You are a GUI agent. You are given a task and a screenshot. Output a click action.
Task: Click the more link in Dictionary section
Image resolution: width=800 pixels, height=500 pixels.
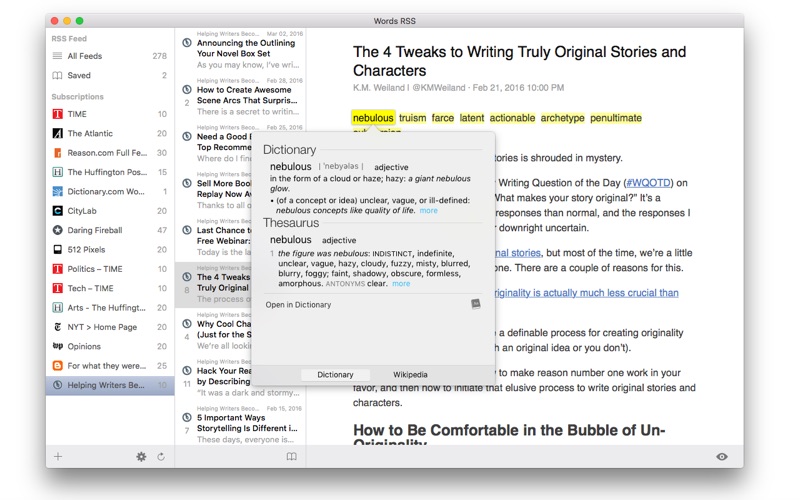pyautogui.click(x=429, y=210)
